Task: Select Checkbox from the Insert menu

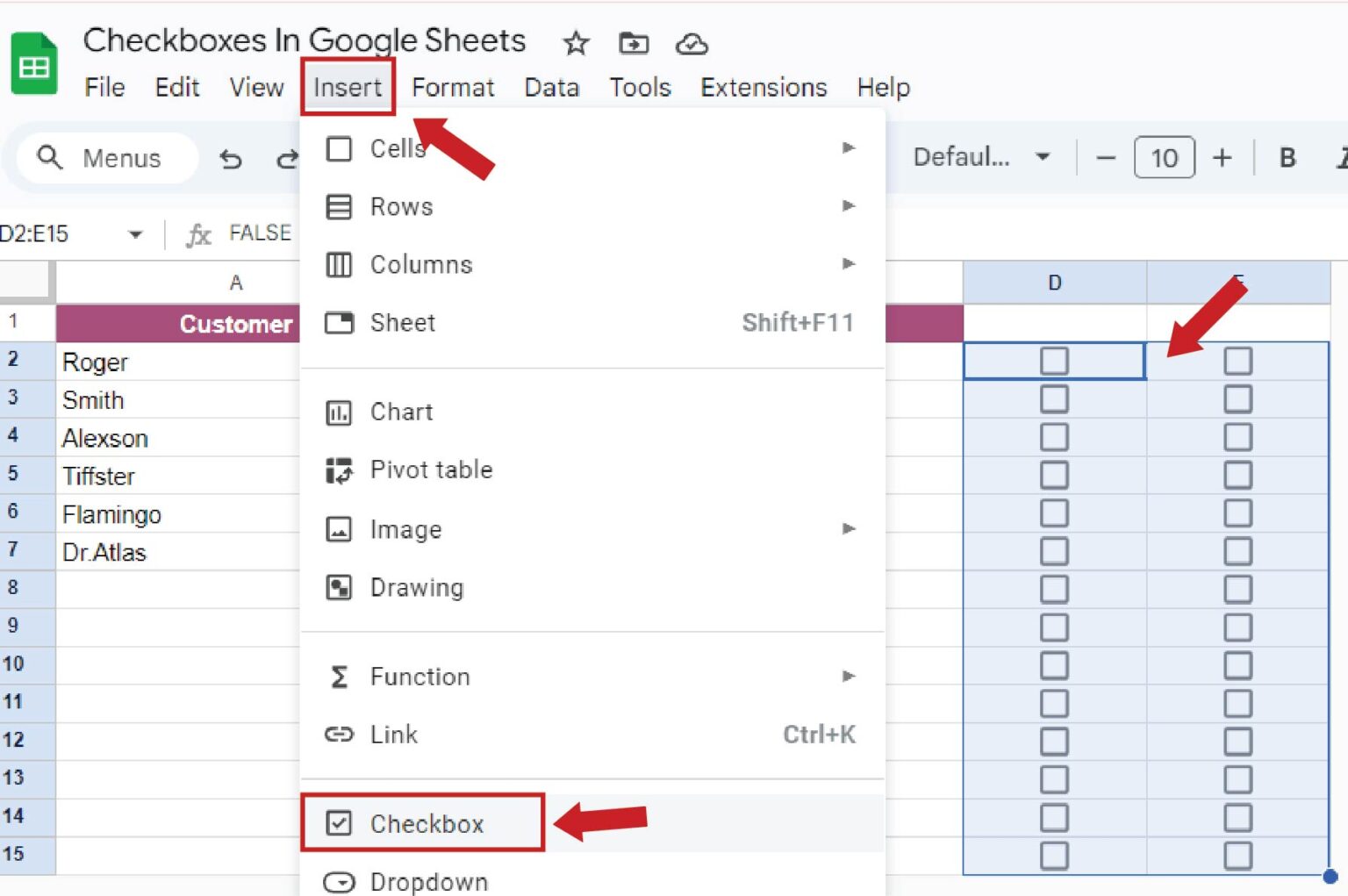Action: [427, 823]
